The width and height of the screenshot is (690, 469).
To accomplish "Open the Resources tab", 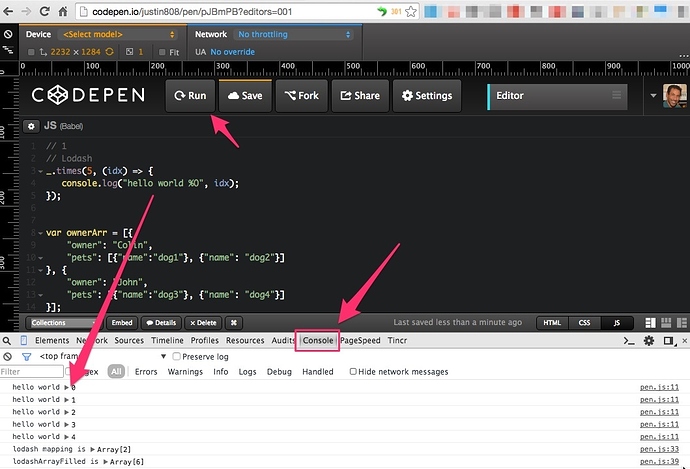I will click(245, 341).
